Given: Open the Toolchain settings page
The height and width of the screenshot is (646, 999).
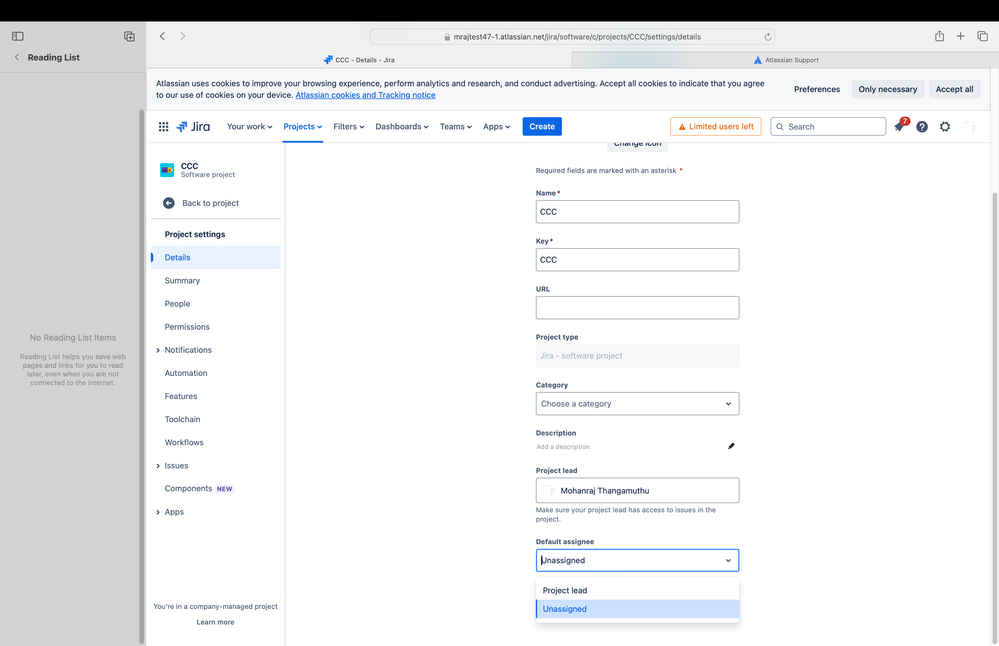Looking at the screenshot, I should 215,419.
